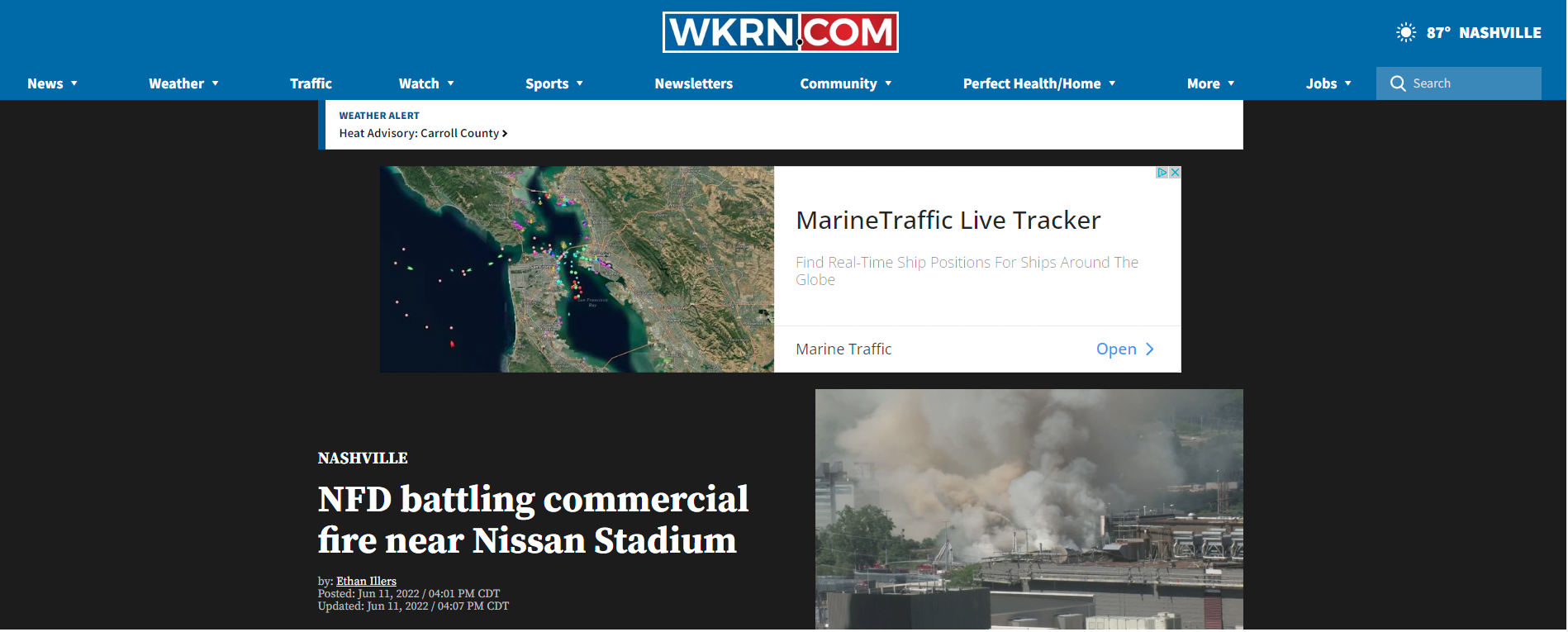
Task: Open the Weather menu
Action: (176, 83)
